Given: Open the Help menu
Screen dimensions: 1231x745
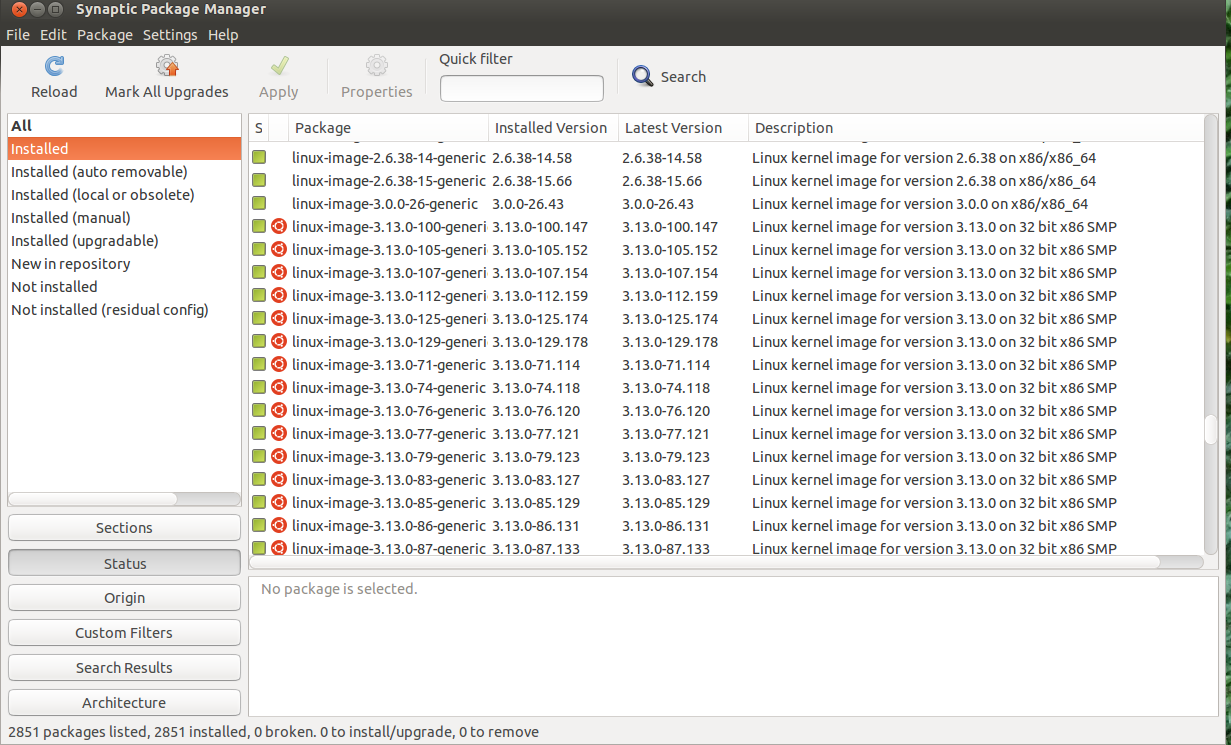Looking at the screenshot, I should click(223, 34).
